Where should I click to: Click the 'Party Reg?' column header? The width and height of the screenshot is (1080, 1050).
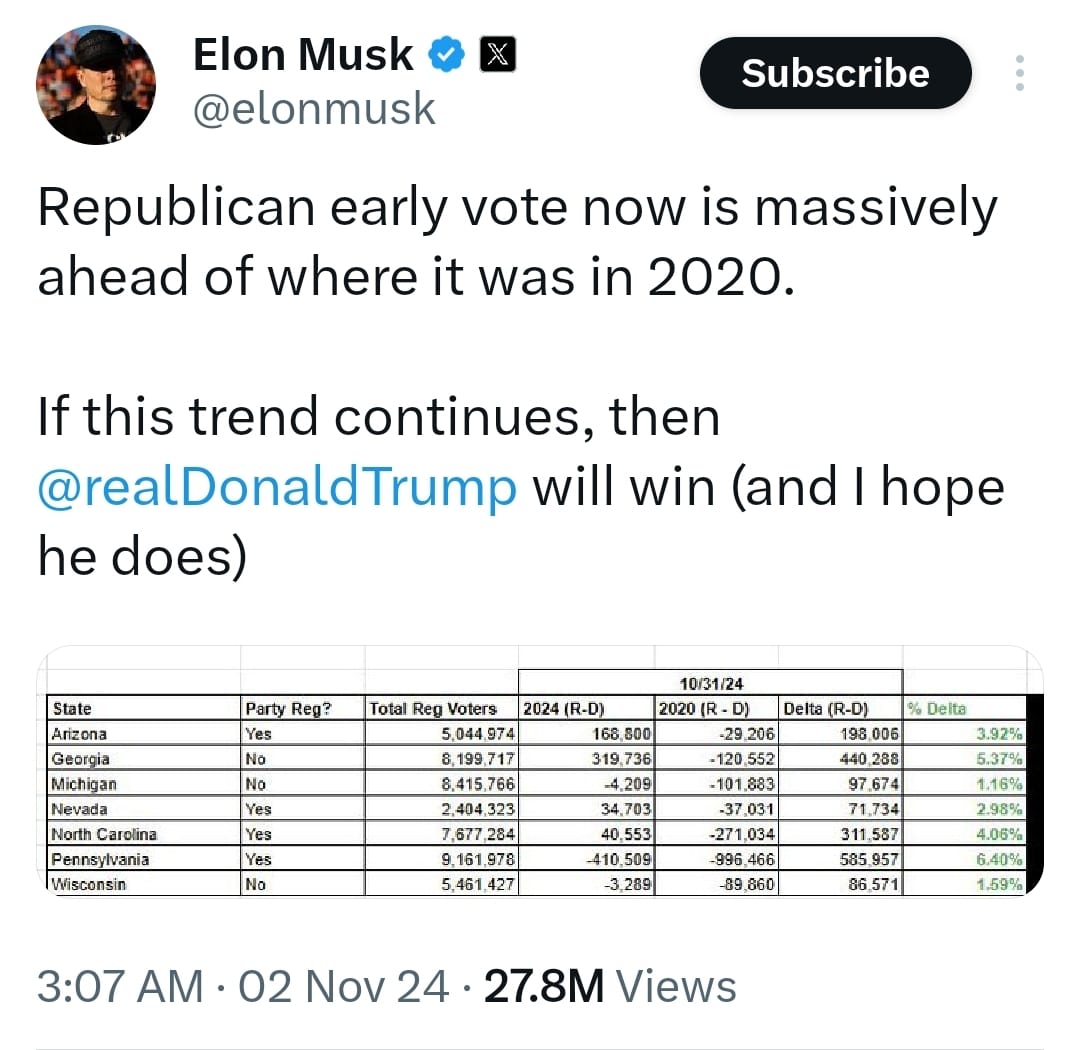(x=287, y=709)
